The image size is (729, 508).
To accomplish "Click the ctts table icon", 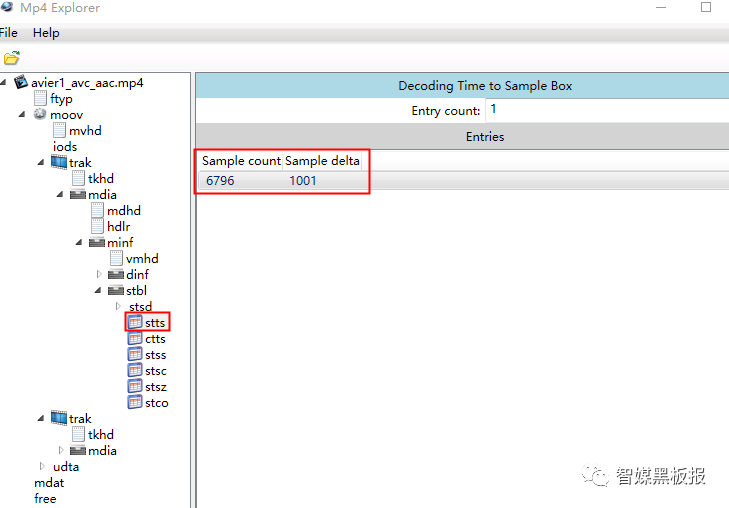I will 135,338.
